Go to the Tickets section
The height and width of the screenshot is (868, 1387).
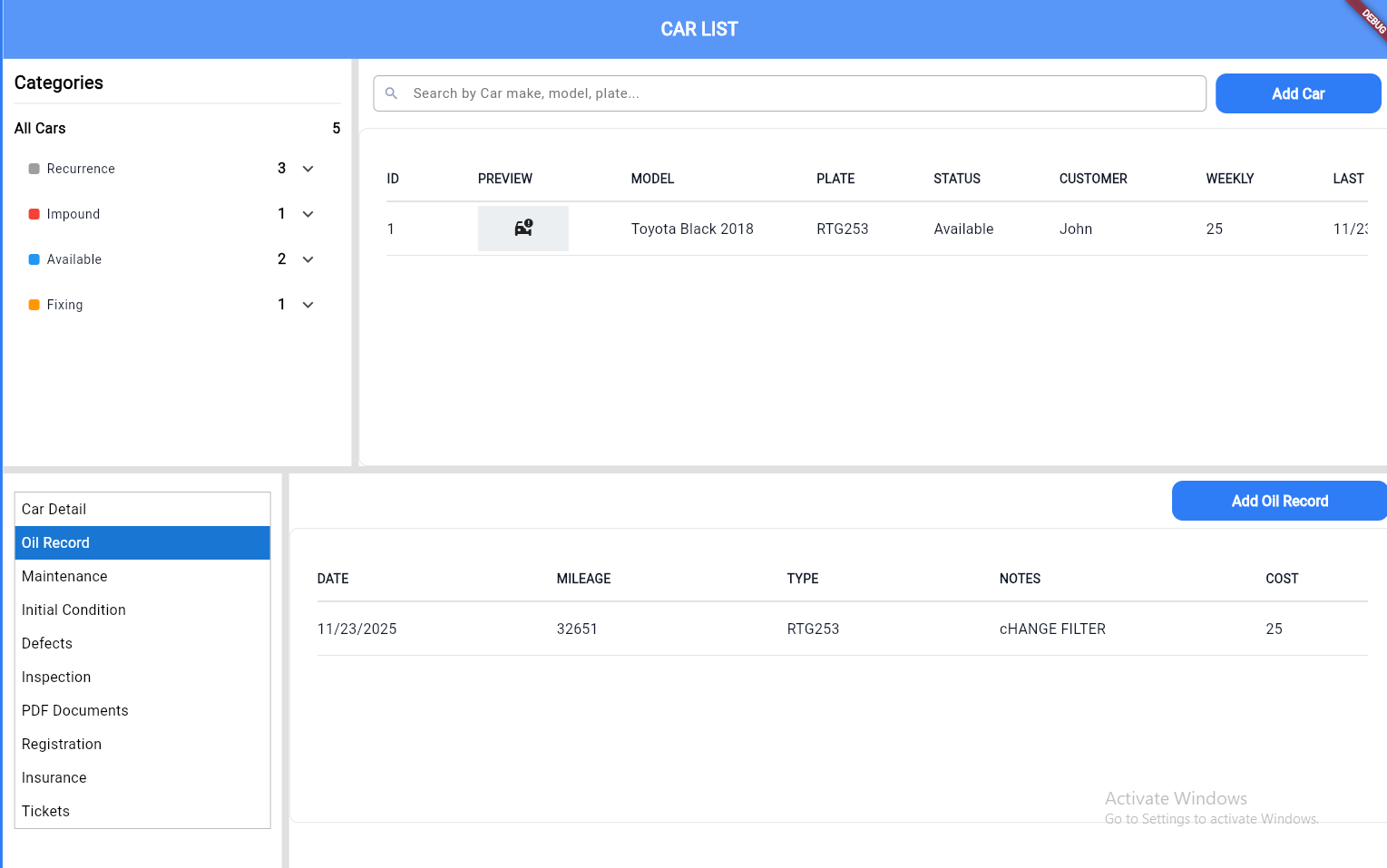pyautogui.click(x=142, y=811)
